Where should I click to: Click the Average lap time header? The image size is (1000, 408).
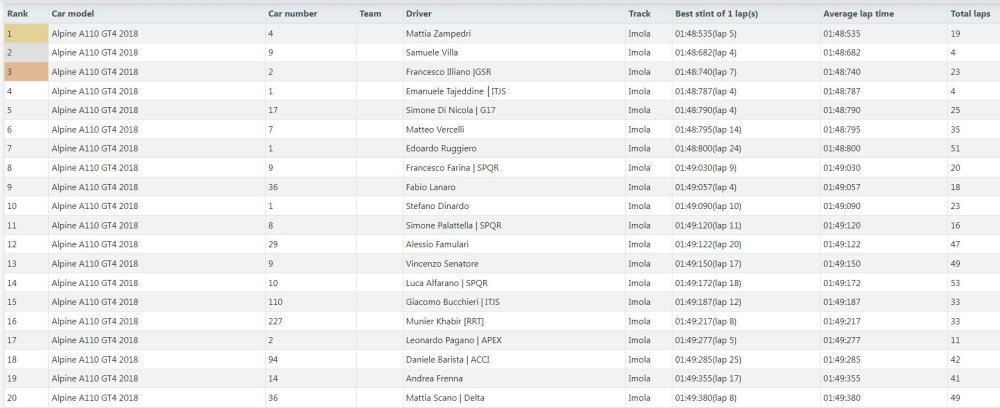pyautogui.click(x=883, y=13)
